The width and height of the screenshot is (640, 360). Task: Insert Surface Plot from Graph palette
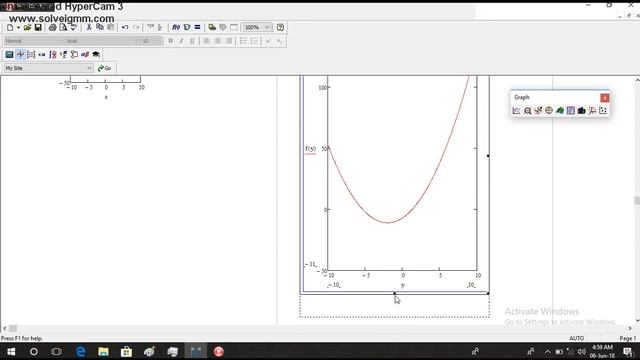click(x=560, y=111)
